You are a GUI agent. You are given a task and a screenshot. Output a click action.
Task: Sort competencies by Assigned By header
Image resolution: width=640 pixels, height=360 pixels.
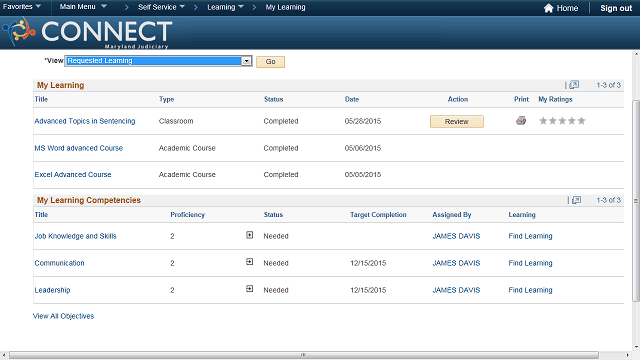[452, 215]
